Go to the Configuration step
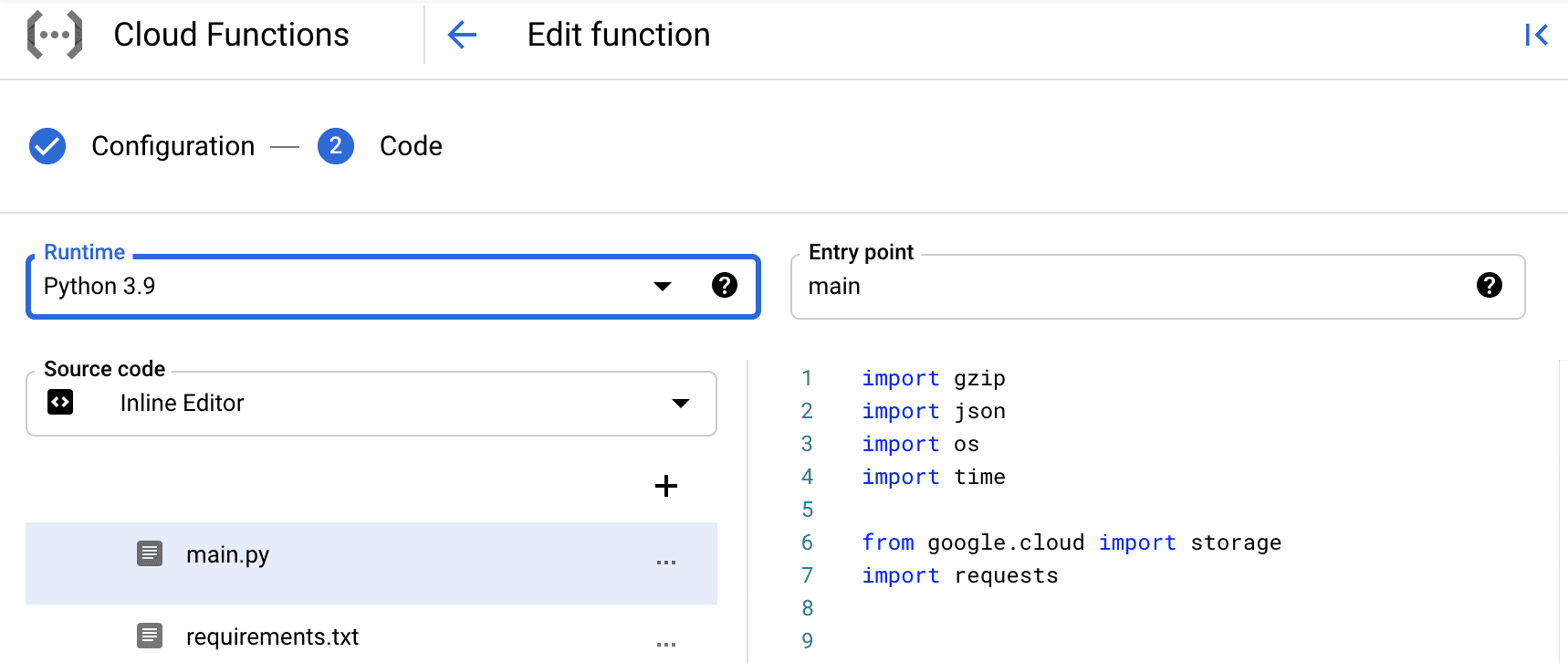 (x=172, y=146)
